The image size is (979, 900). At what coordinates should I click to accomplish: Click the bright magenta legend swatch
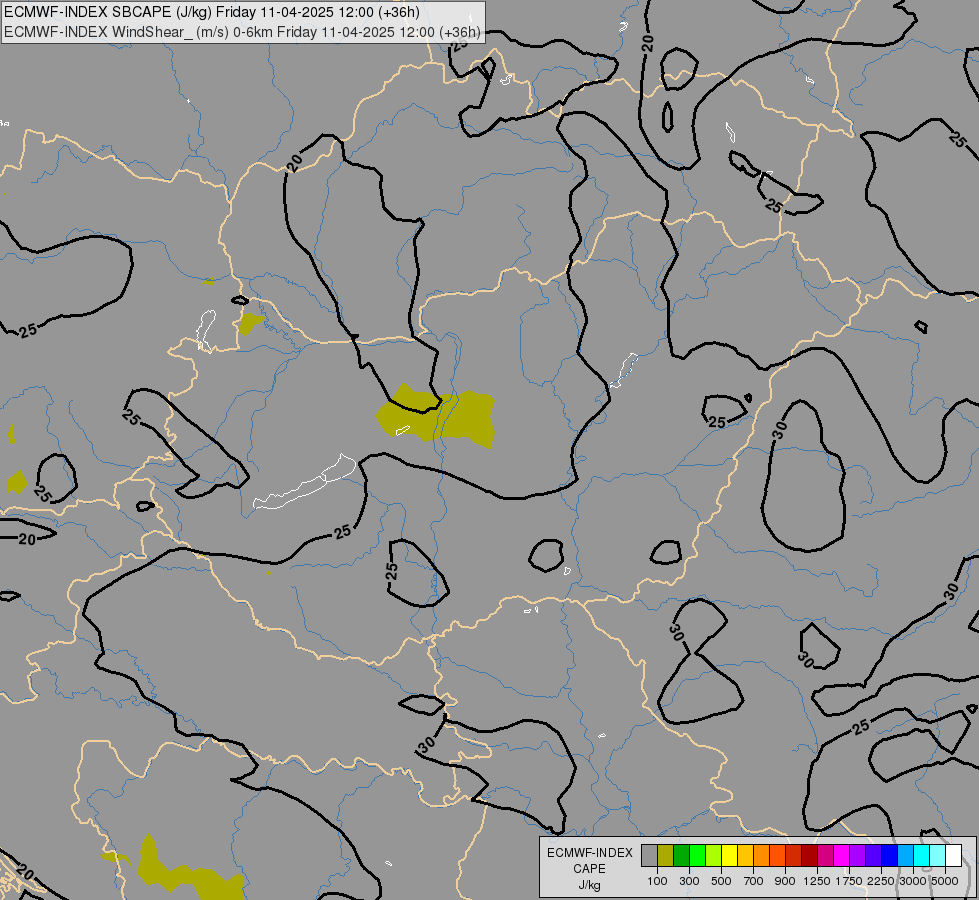842,855
